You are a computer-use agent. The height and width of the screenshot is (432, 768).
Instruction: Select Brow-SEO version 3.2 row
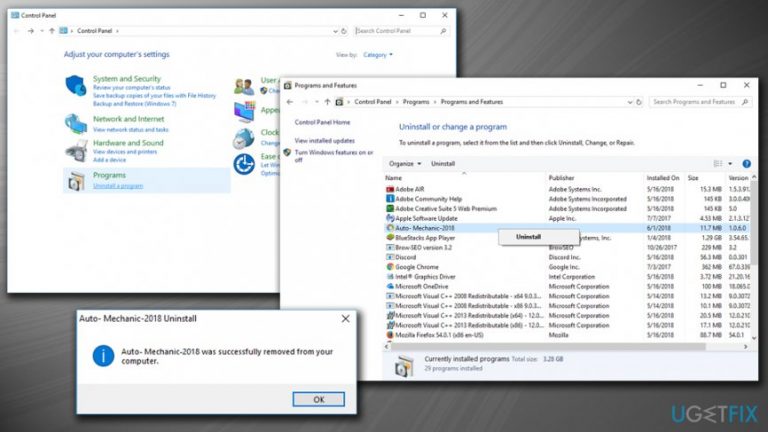pos(567,247)
